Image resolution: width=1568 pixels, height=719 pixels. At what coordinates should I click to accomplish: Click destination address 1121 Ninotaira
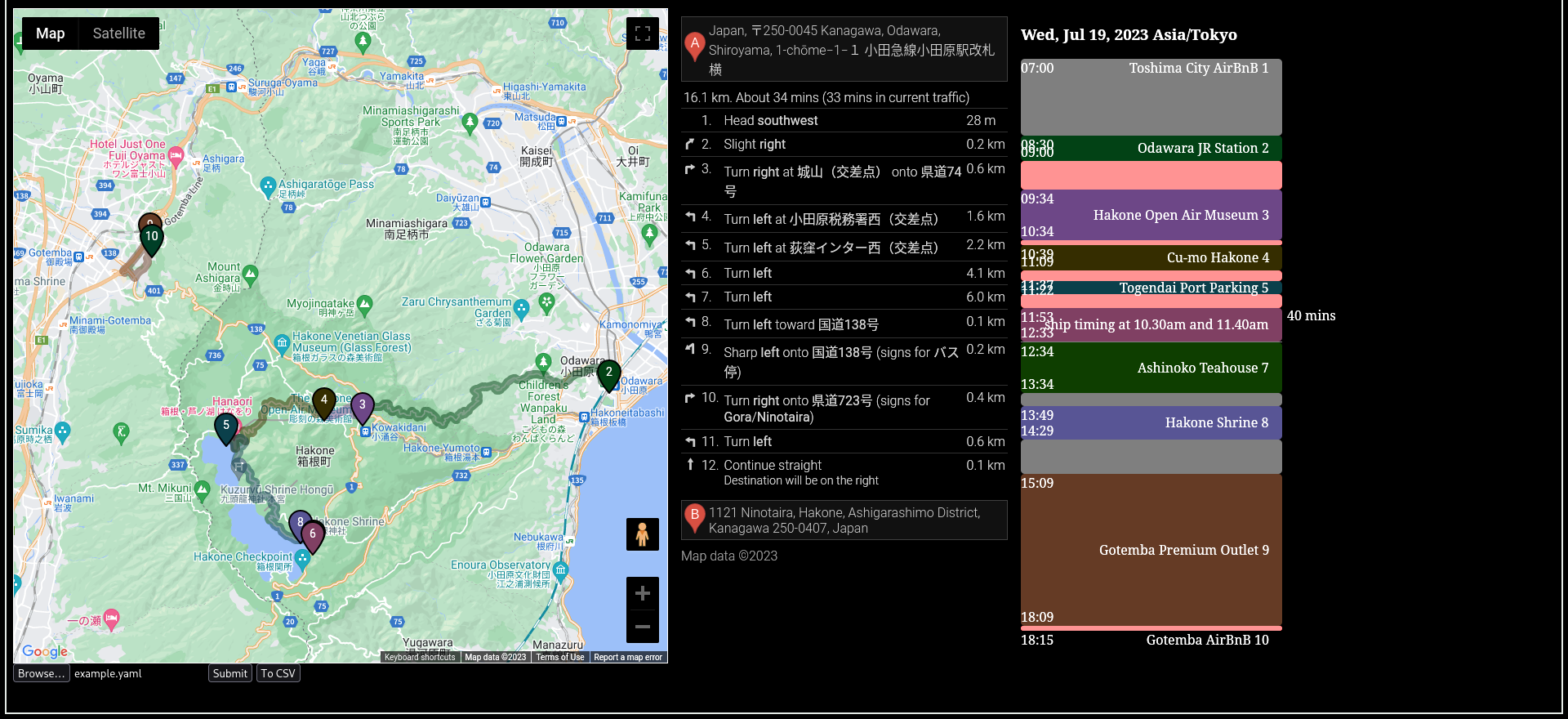tap(844, 520)
